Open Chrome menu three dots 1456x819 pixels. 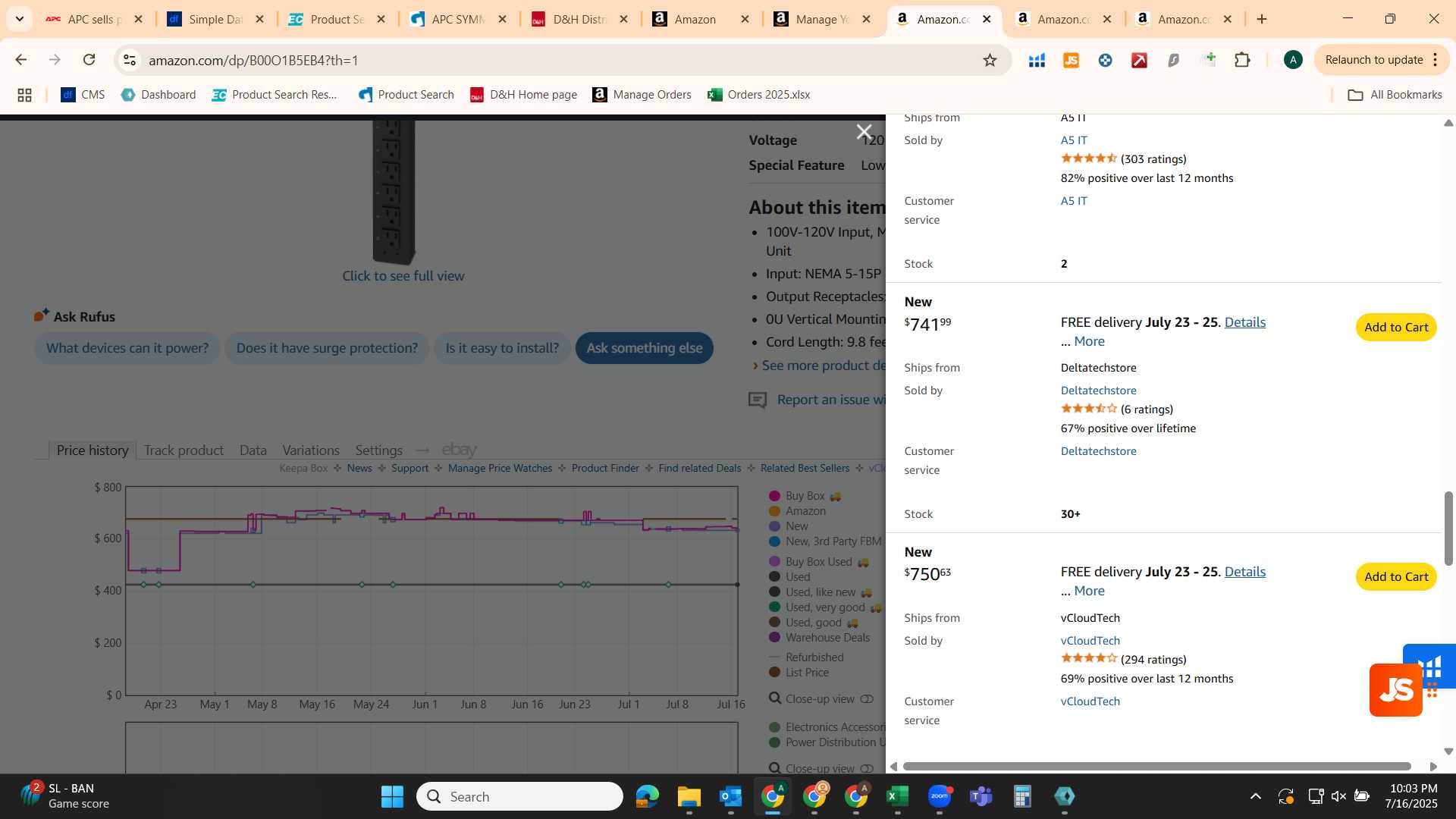point(1436,60)
